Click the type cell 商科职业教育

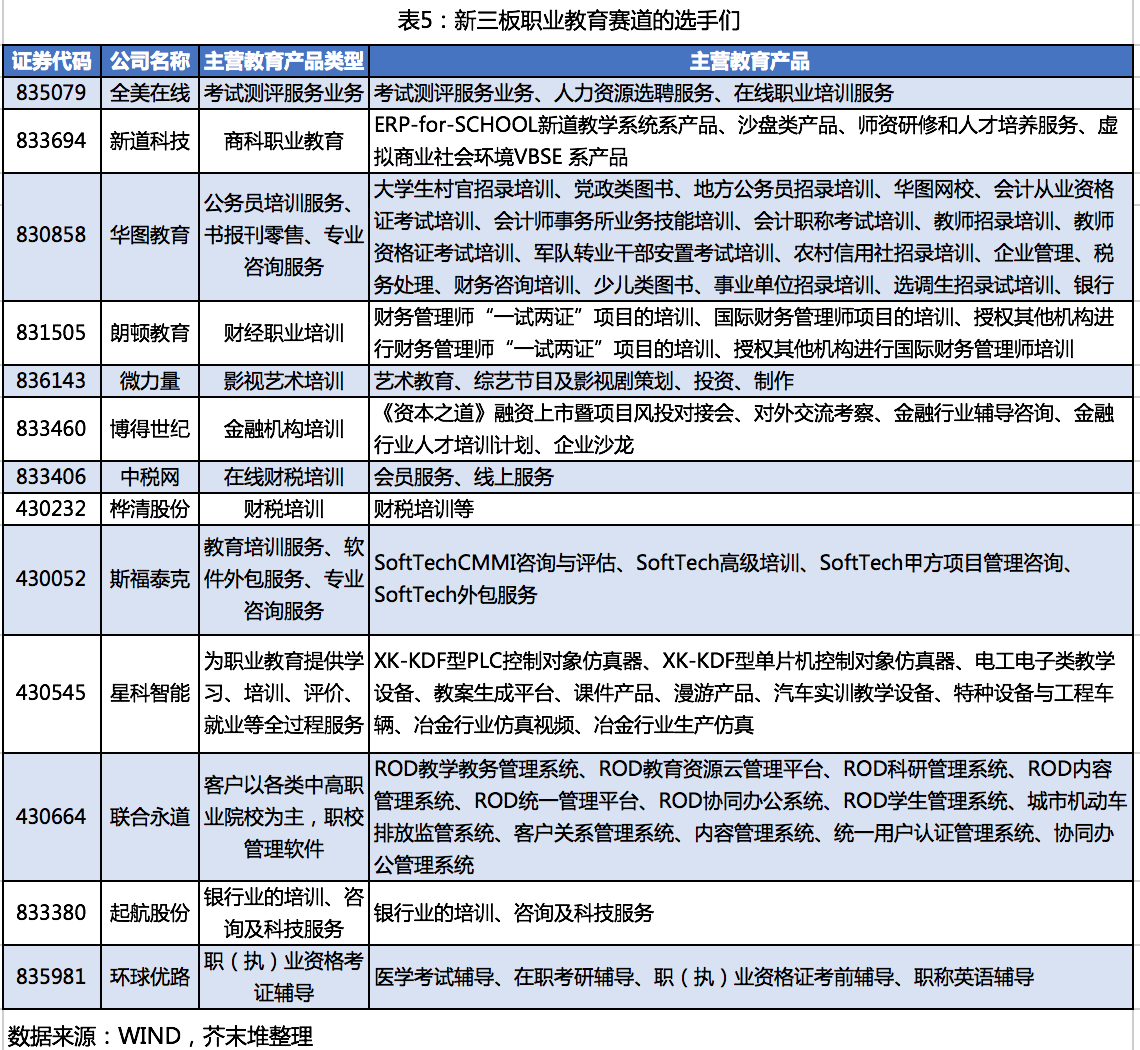[x=284, y=141]
